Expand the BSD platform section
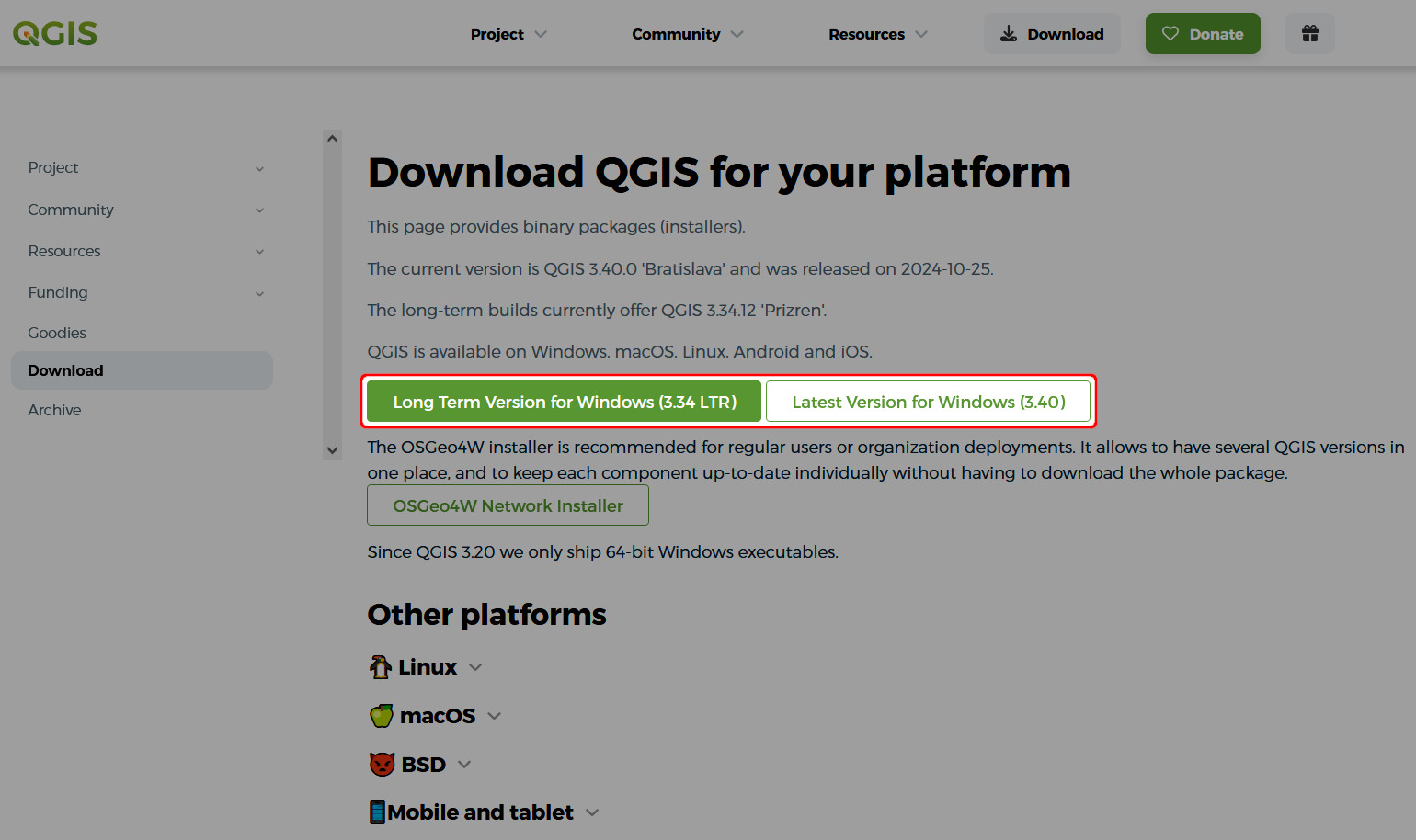The image size is (1416, 840). (x=421, y=765)
